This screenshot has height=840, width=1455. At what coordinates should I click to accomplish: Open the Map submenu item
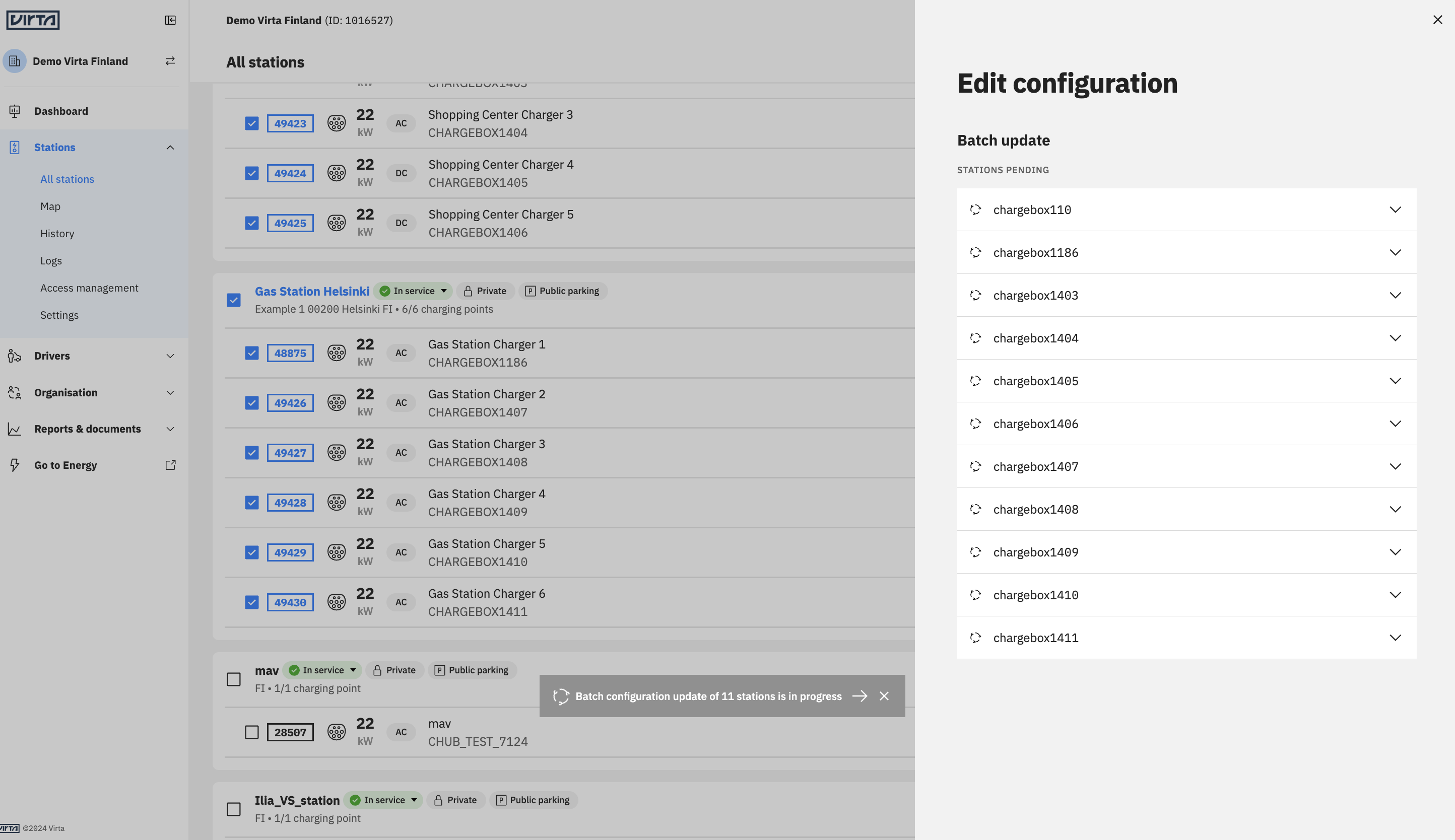[x=50, y=206]
